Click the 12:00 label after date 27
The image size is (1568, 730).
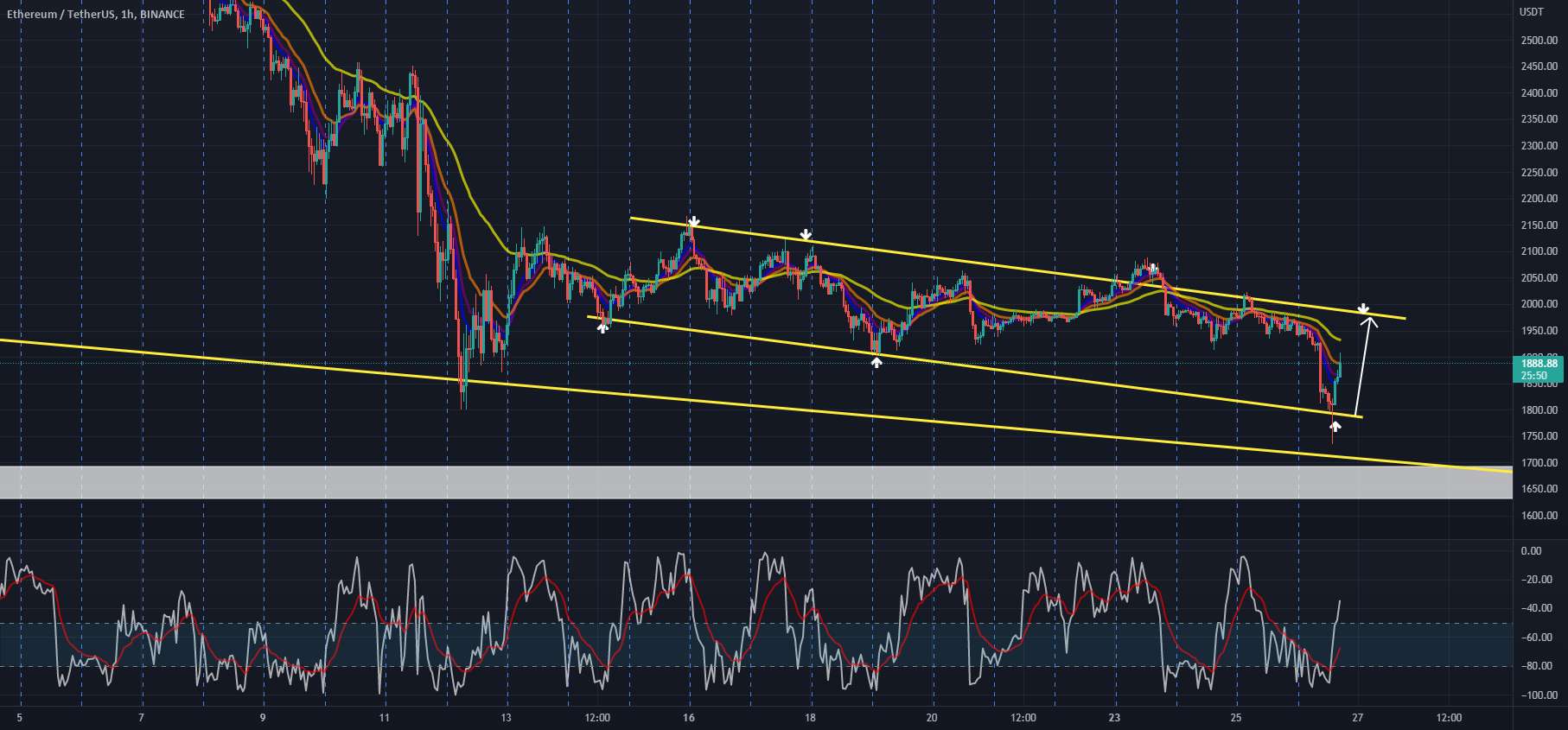point(1449,718)
